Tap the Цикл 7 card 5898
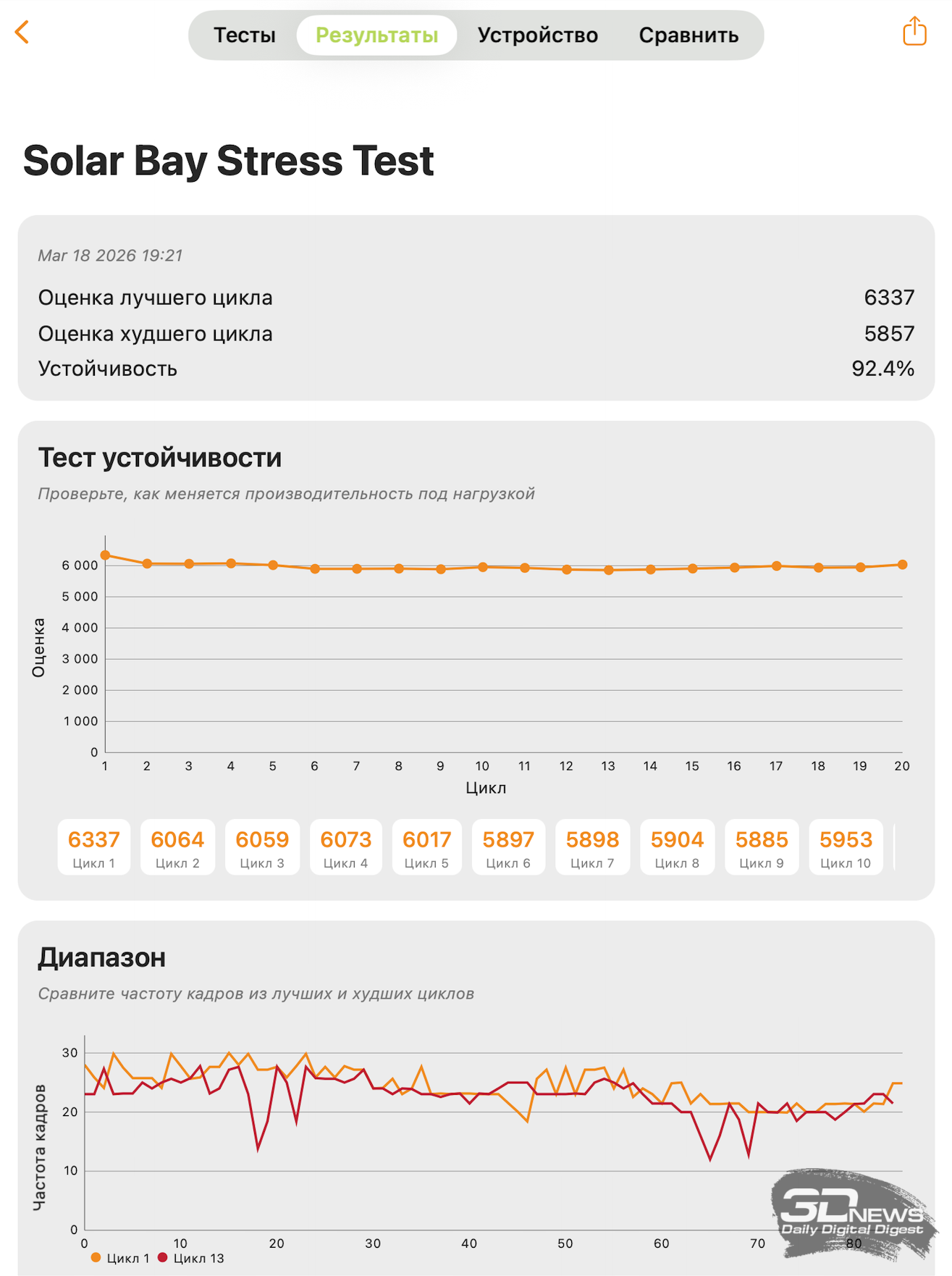Viewport: 952px width, 1276px height. point(592,847)
